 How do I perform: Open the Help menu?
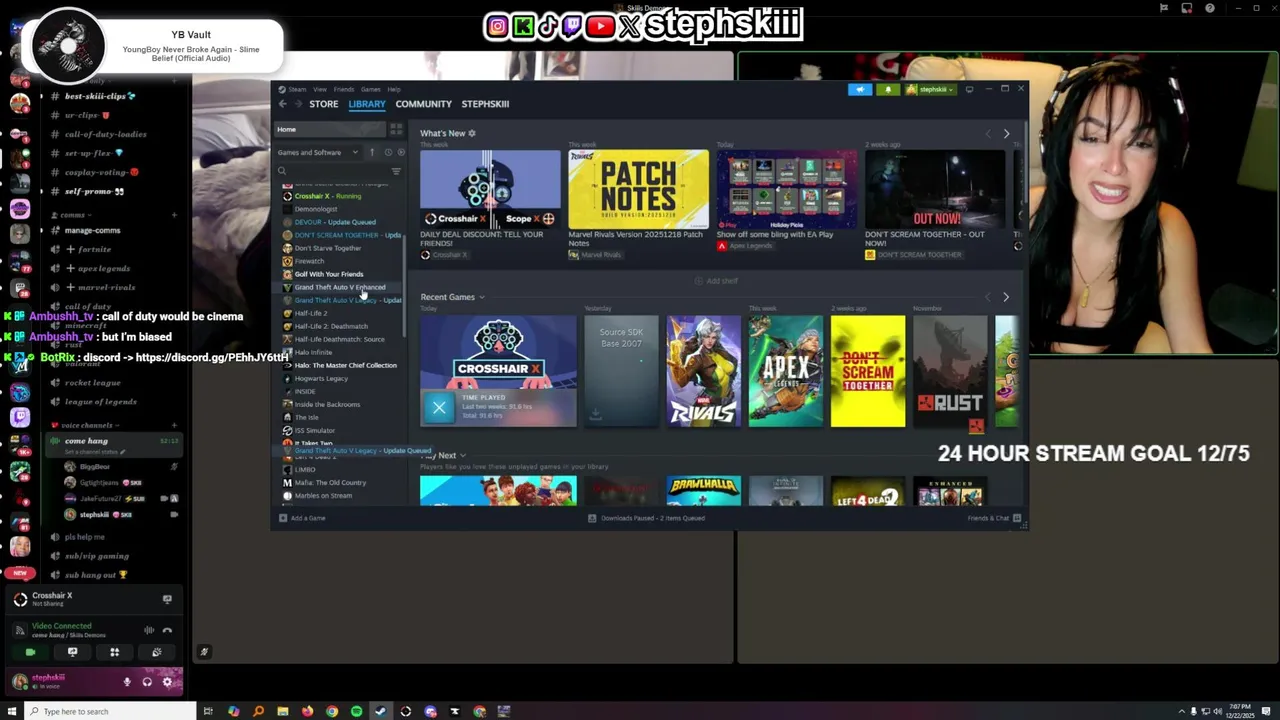pos(394,89)
